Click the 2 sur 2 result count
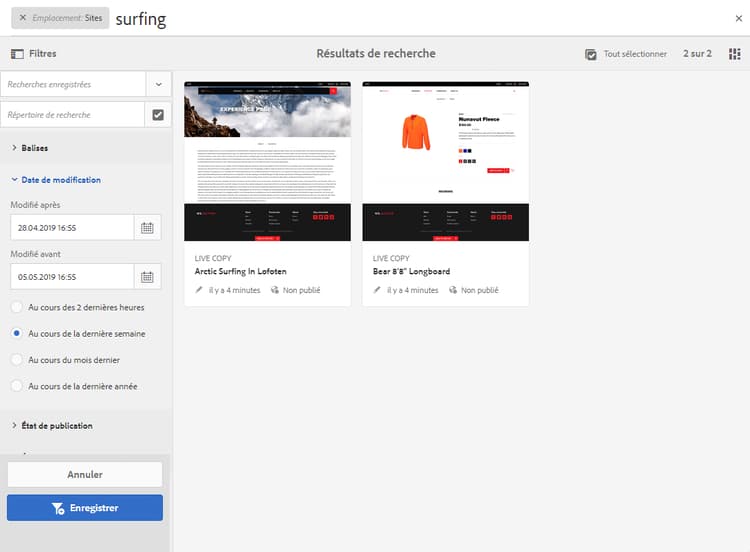 click(697, 54)
